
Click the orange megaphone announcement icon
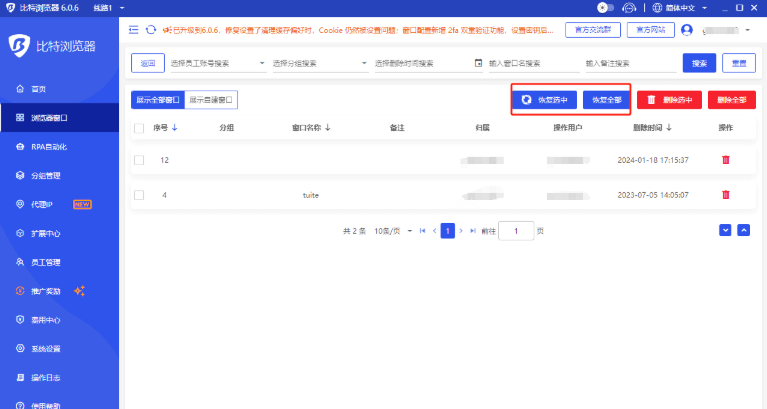pyautogui.click(x=166, y=30)
